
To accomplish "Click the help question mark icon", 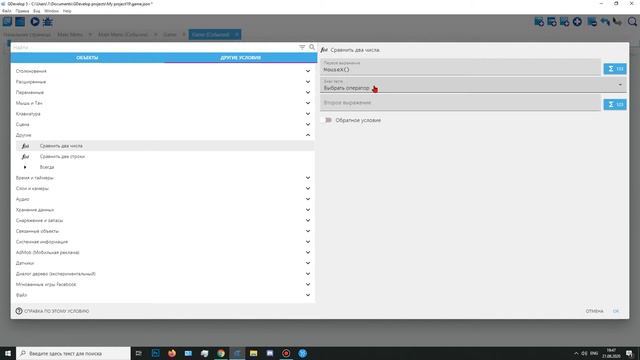I will tap(19, 311).
